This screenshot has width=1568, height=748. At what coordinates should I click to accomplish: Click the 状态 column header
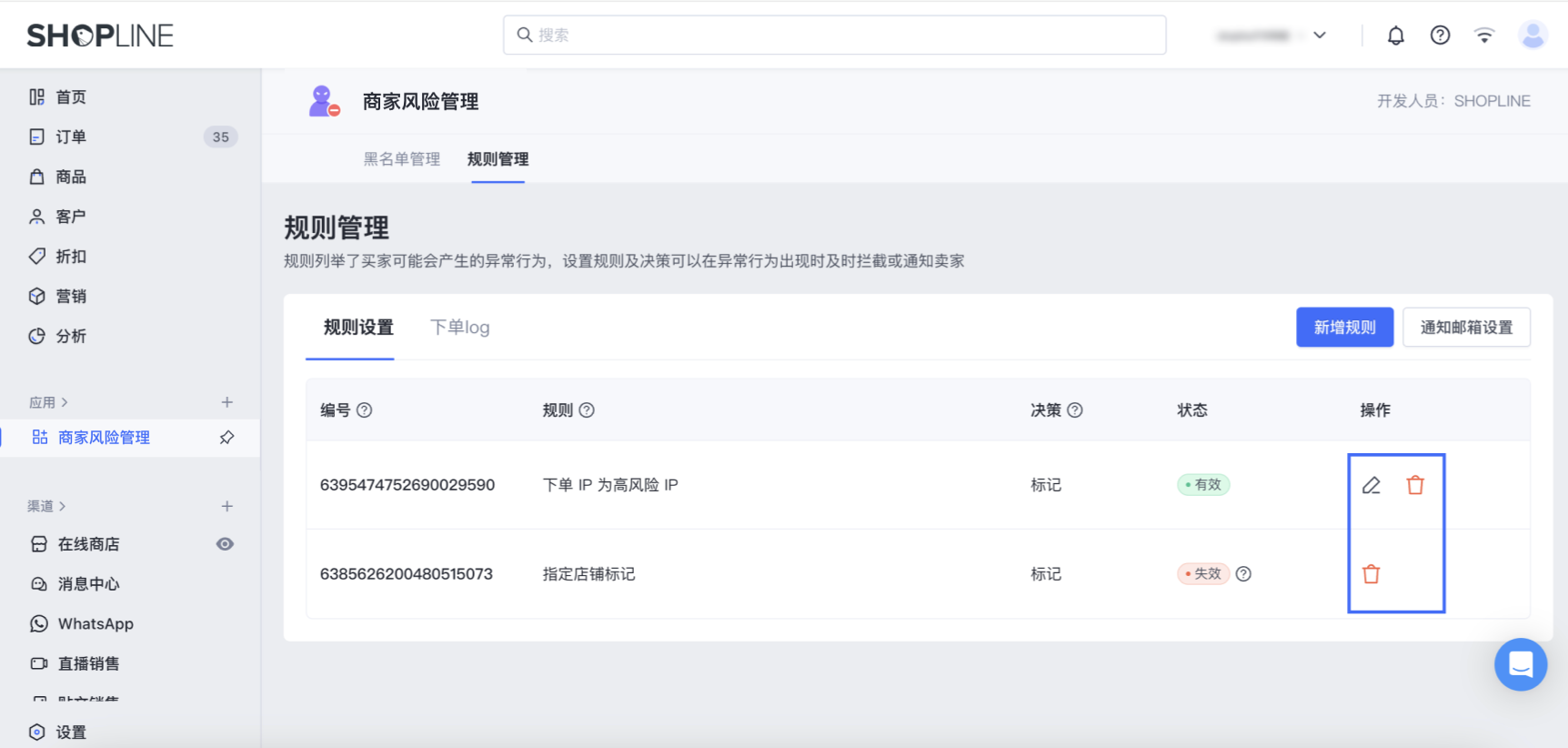click(x=1192, y=410)
